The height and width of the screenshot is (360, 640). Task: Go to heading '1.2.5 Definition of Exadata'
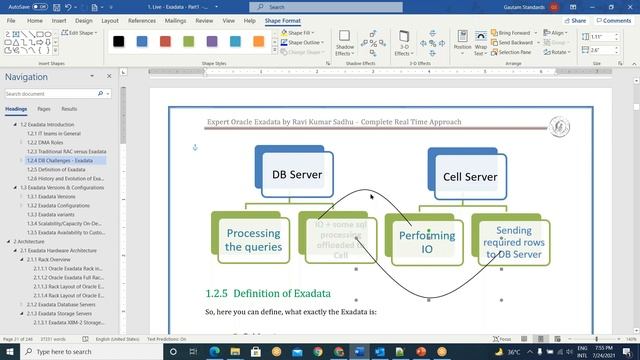[x=56, y=169]
